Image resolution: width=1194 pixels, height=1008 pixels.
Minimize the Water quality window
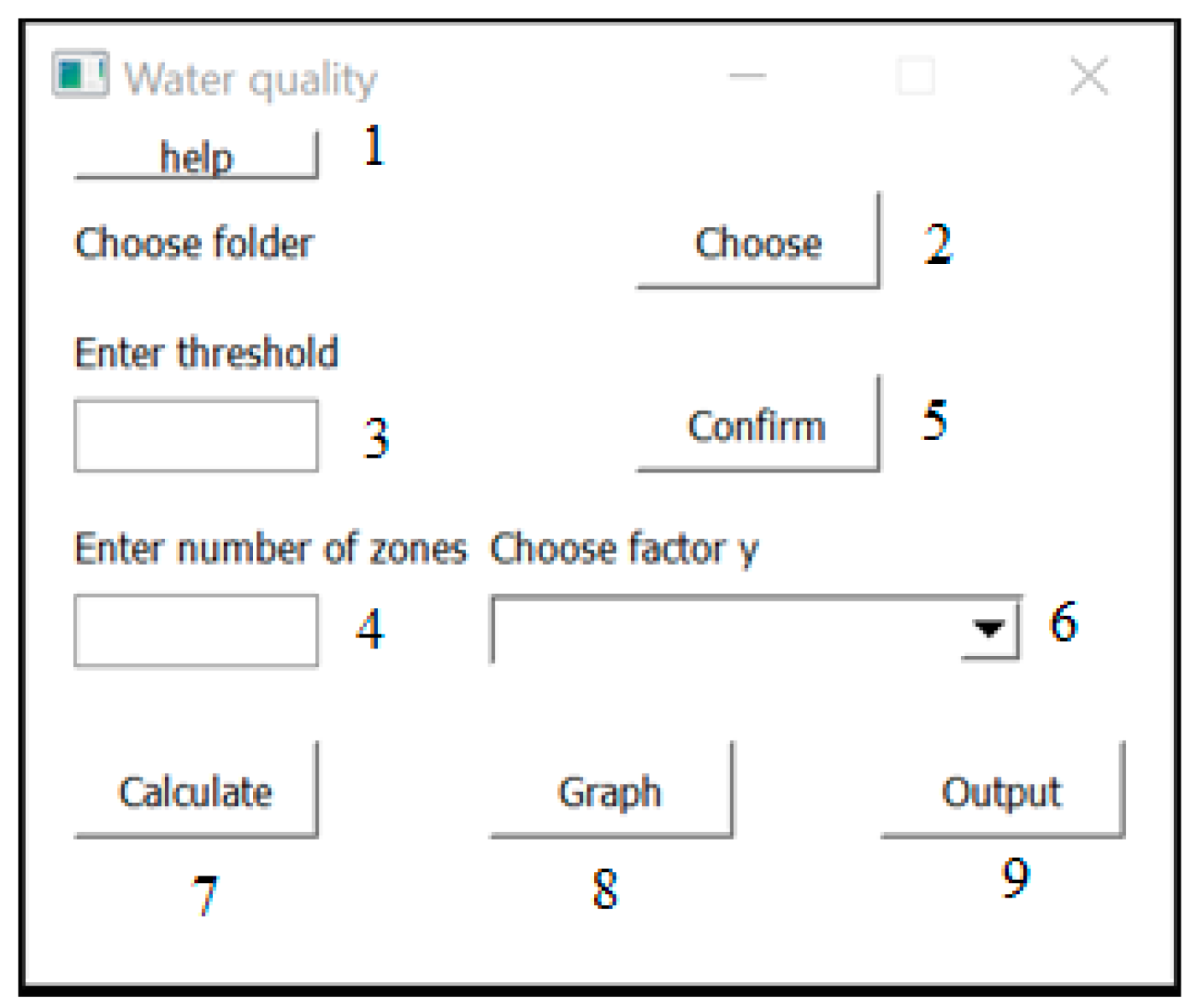747,76
